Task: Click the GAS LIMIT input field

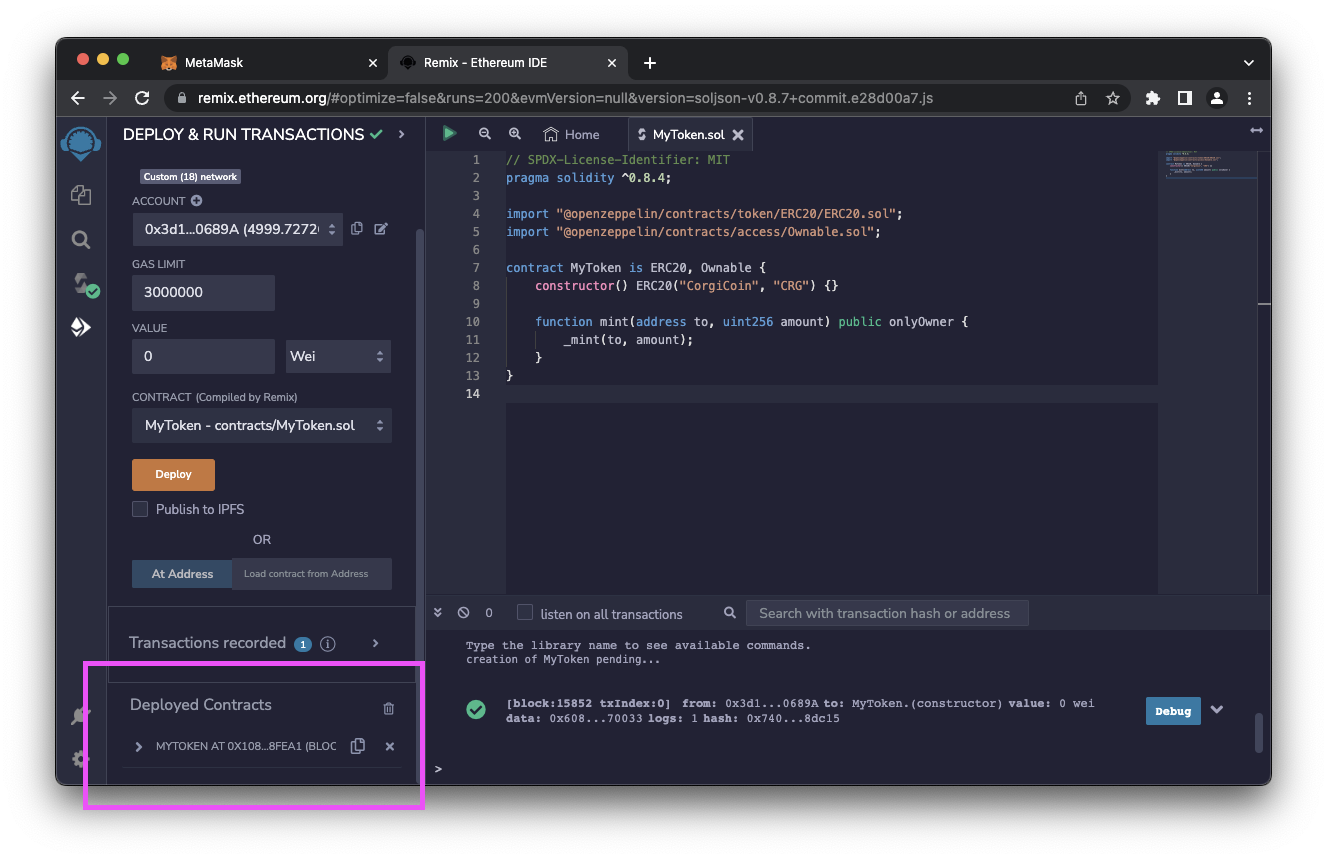Action: pos(203,293)
